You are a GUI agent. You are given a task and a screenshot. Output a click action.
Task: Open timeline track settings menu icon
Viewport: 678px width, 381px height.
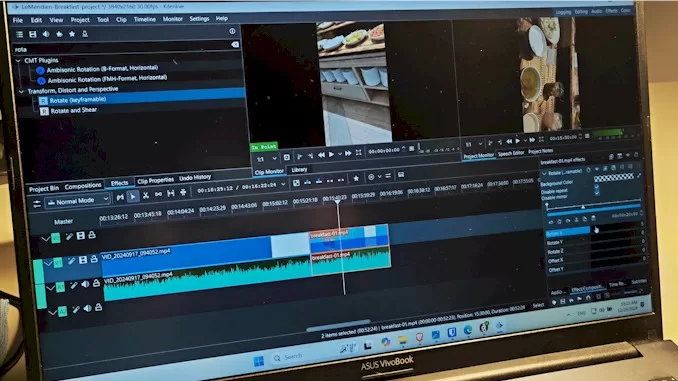point(37,203)
